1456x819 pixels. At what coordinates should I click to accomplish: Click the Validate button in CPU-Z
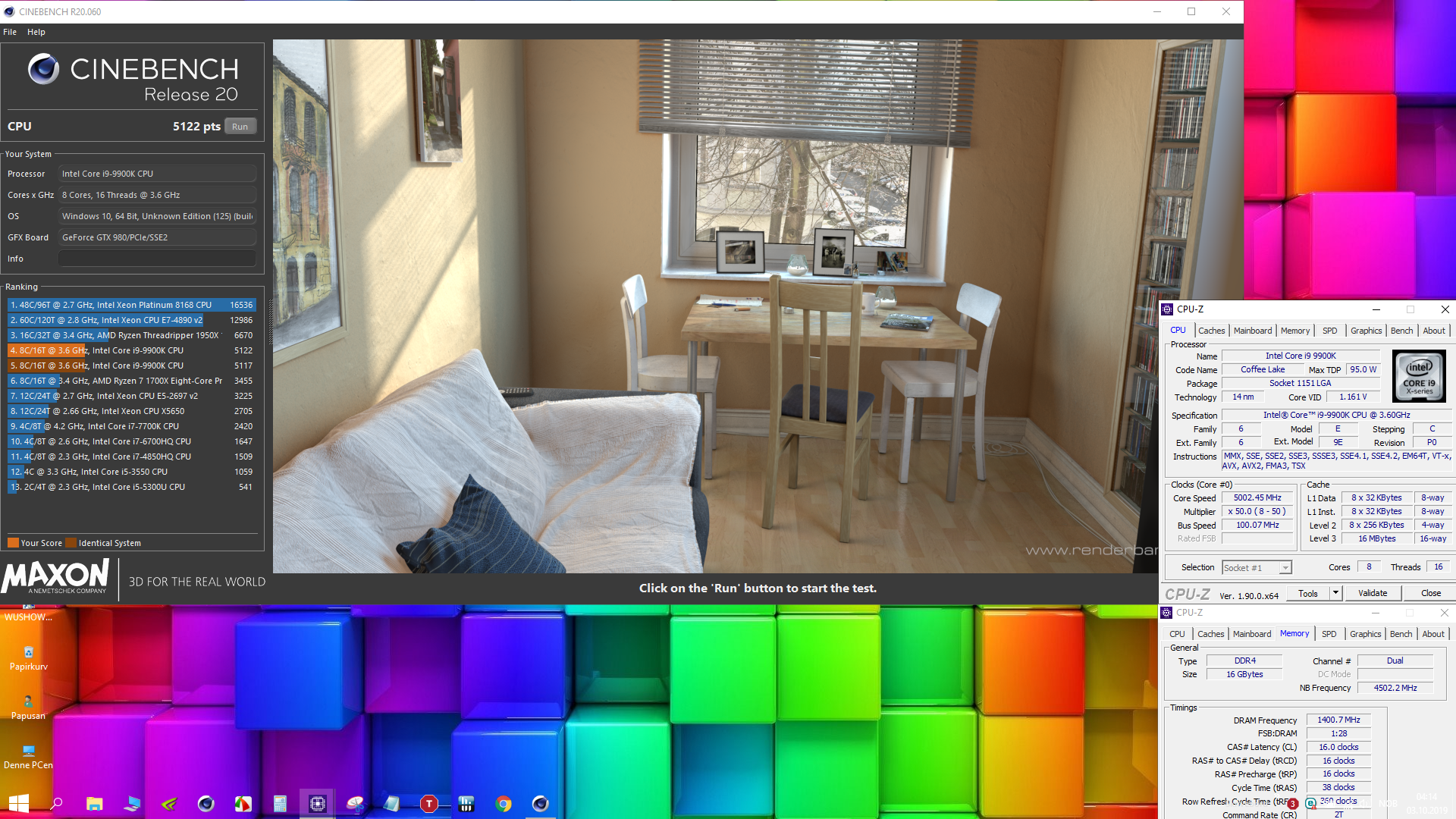coord(1373,593)
